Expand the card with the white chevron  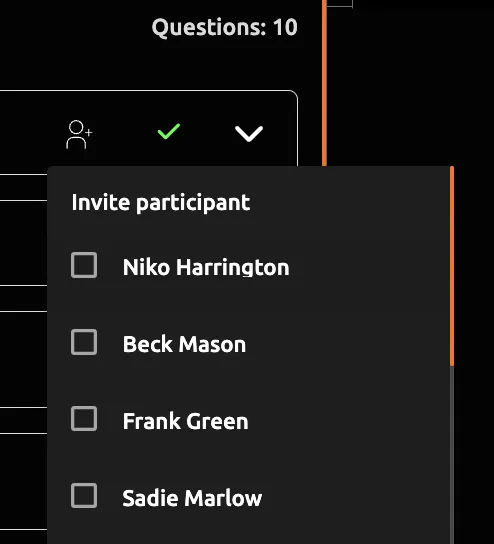point(249,134)
